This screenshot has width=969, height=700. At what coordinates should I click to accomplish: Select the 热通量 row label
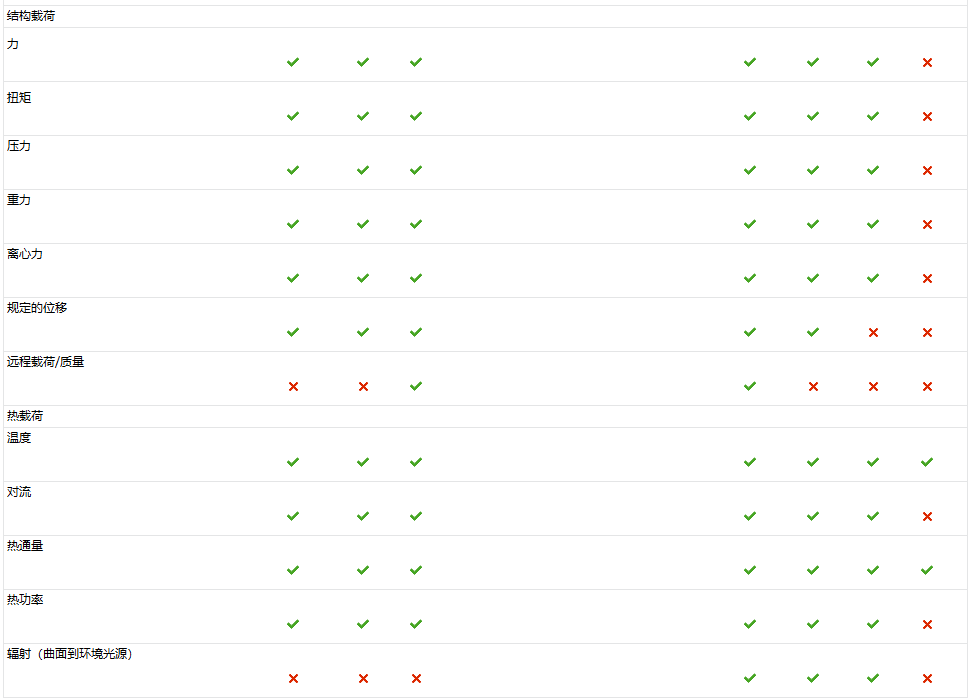point(25,546)
